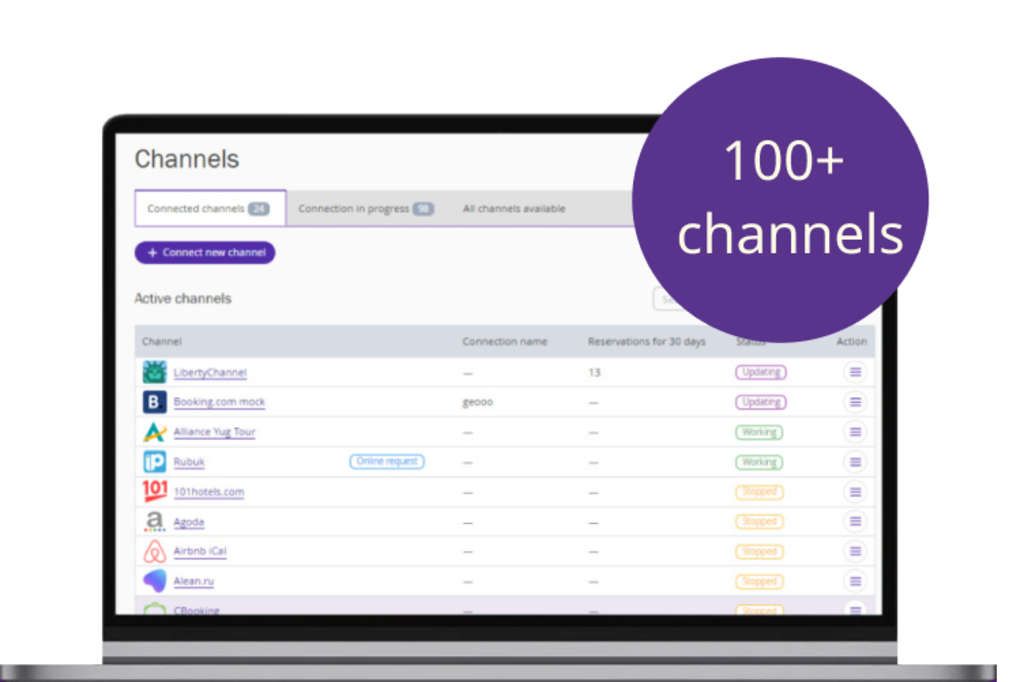Click the Updating status badge for LibertyChannel
Viewport: 1024px width, 682px height.
pos(759,371)
